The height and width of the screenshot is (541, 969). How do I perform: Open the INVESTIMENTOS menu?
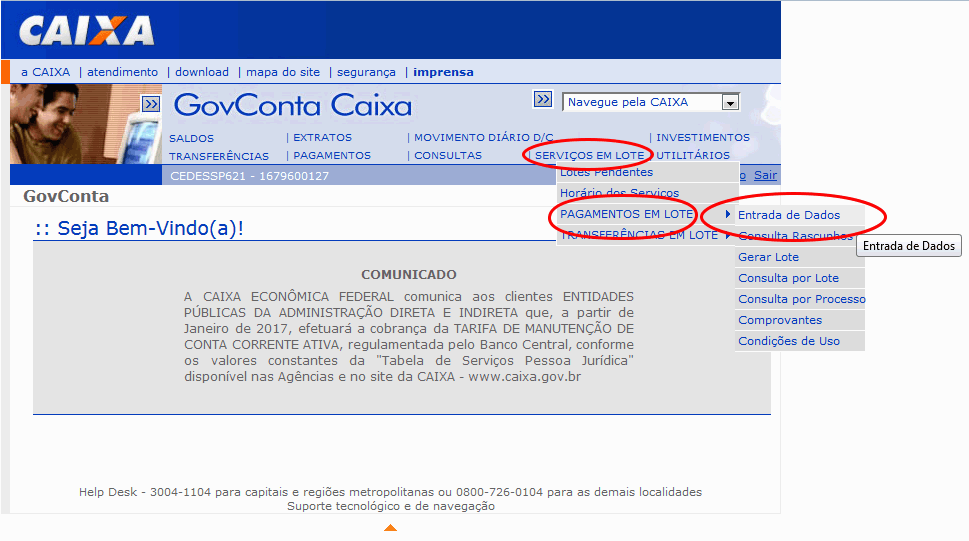pyautogui.click(x=703, y=137)
